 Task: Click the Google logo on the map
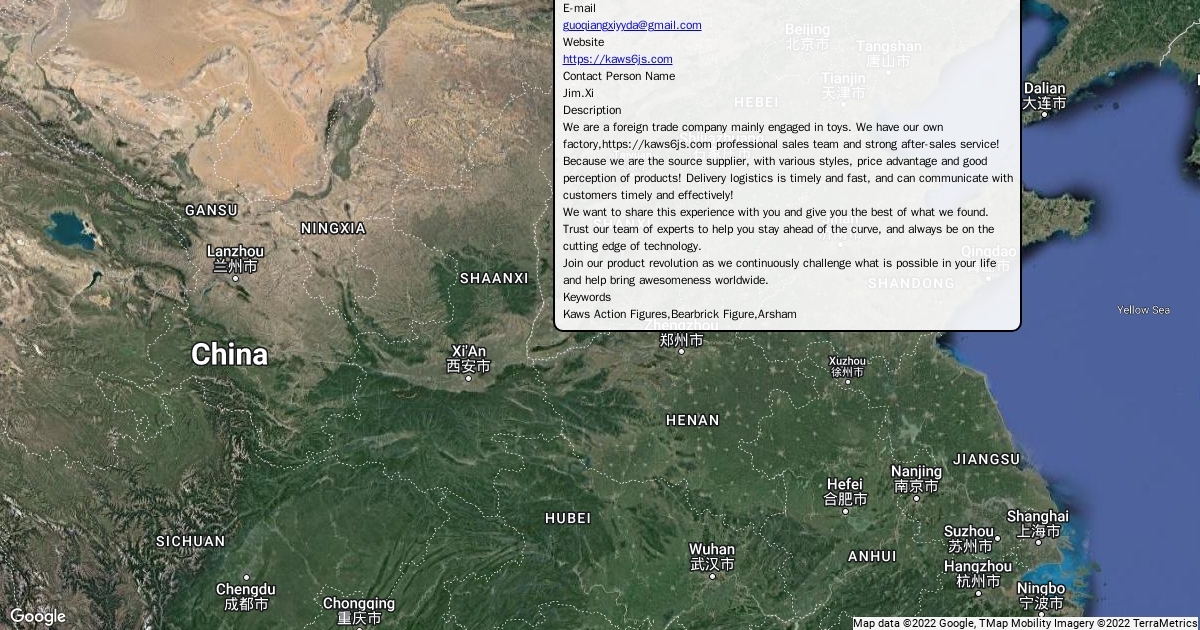click(x=38, y=616)
